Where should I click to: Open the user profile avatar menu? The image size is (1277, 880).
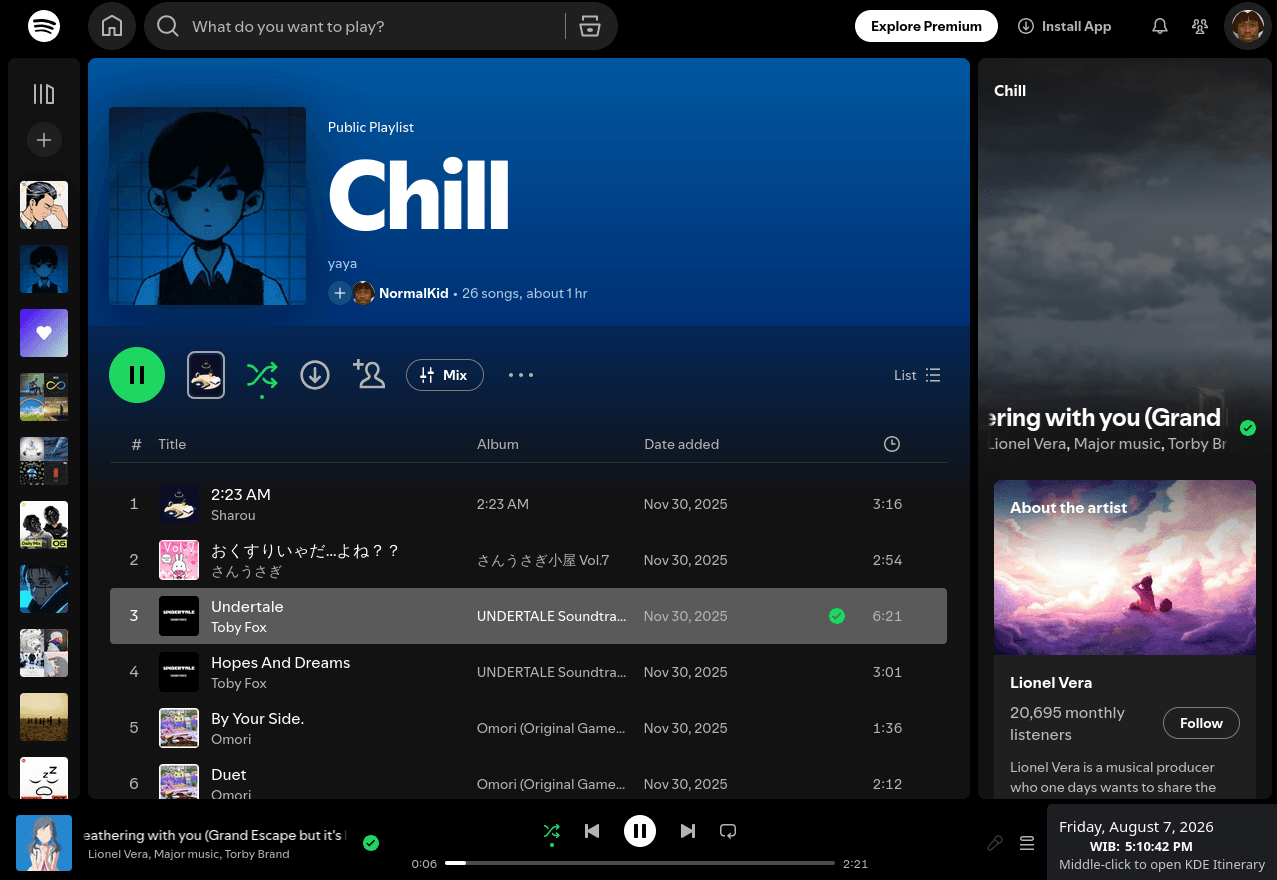[1248, 26]
